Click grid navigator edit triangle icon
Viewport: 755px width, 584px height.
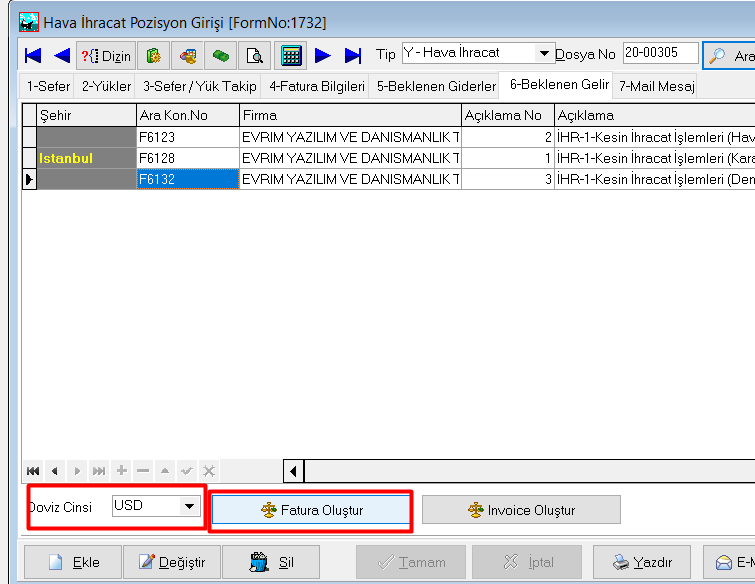(x=165, y=471)
